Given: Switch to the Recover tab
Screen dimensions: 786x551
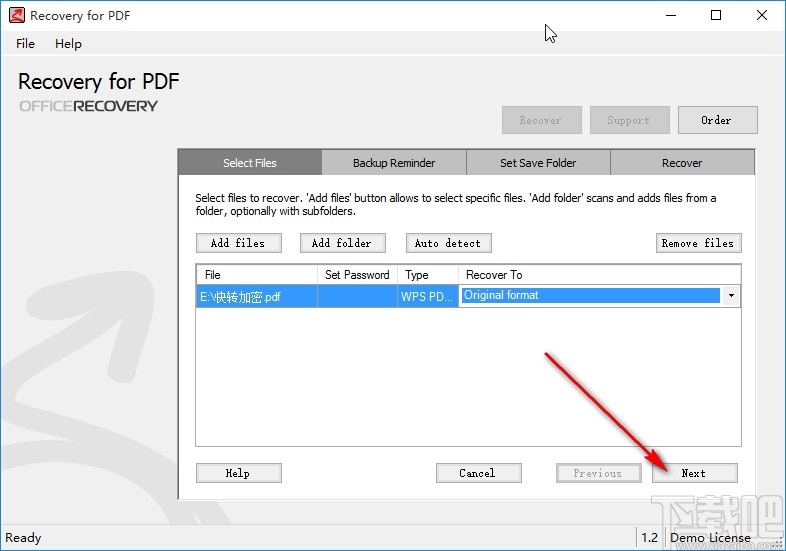Looking at the screenshot, I should click(x=682, y=162).
